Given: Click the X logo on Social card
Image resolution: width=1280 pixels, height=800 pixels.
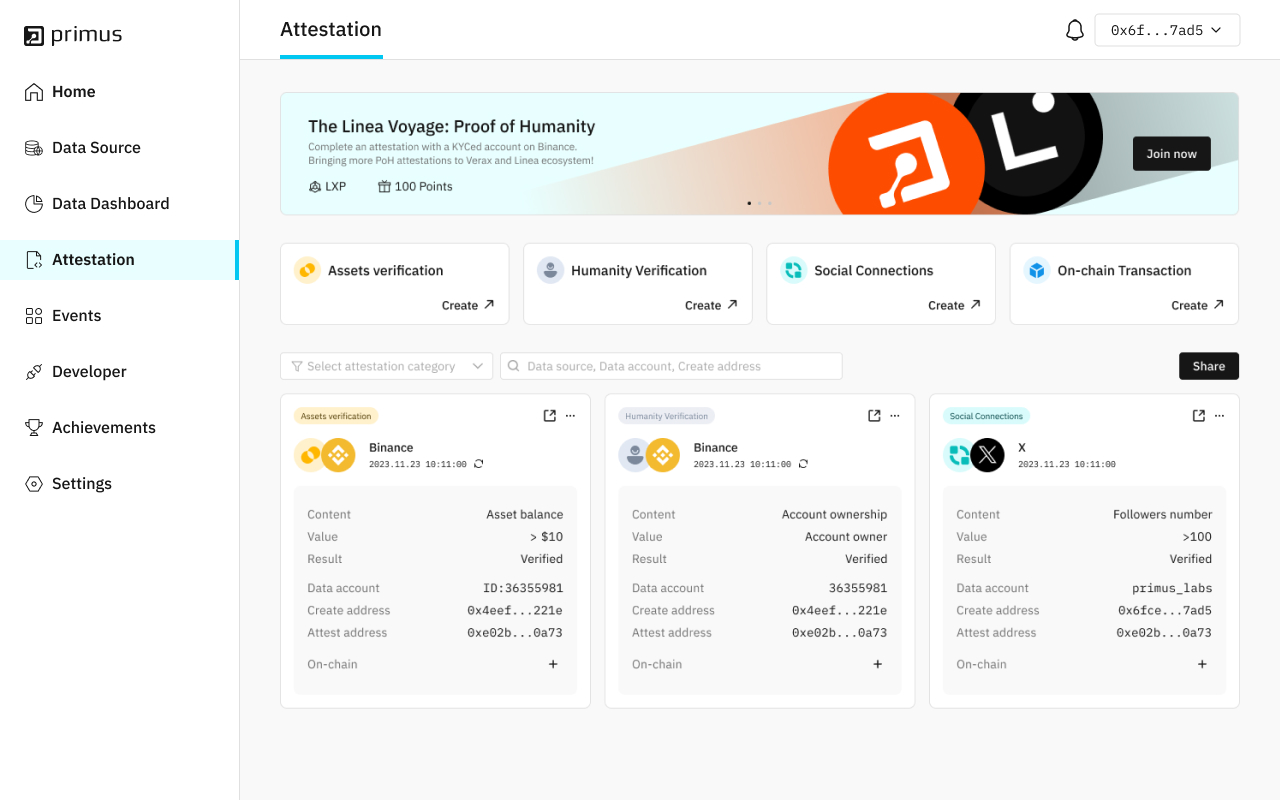Looking at the screenshot, I should pos(988,455).
